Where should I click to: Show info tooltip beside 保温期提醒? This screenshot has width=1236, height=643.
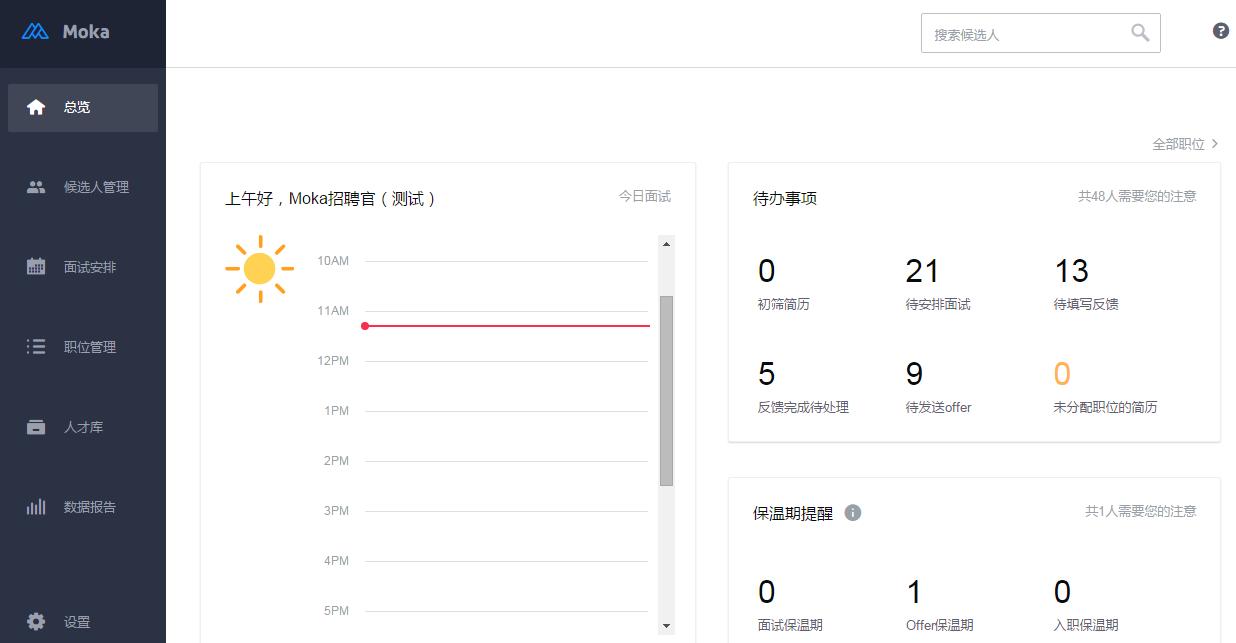click(x=852, y=513)
